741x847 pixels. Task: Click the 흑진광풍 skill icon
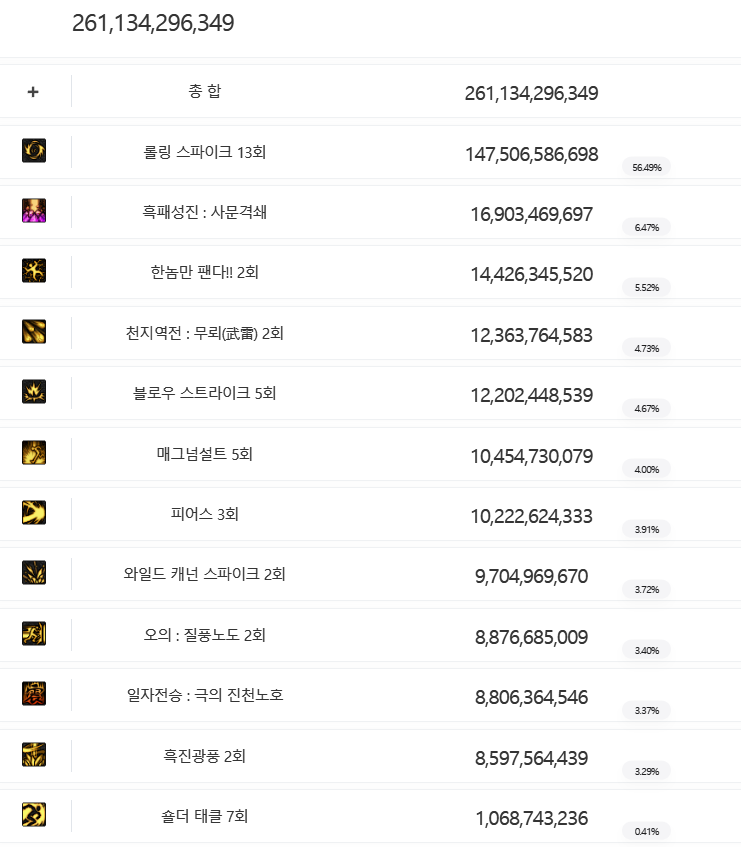[34, 755]
